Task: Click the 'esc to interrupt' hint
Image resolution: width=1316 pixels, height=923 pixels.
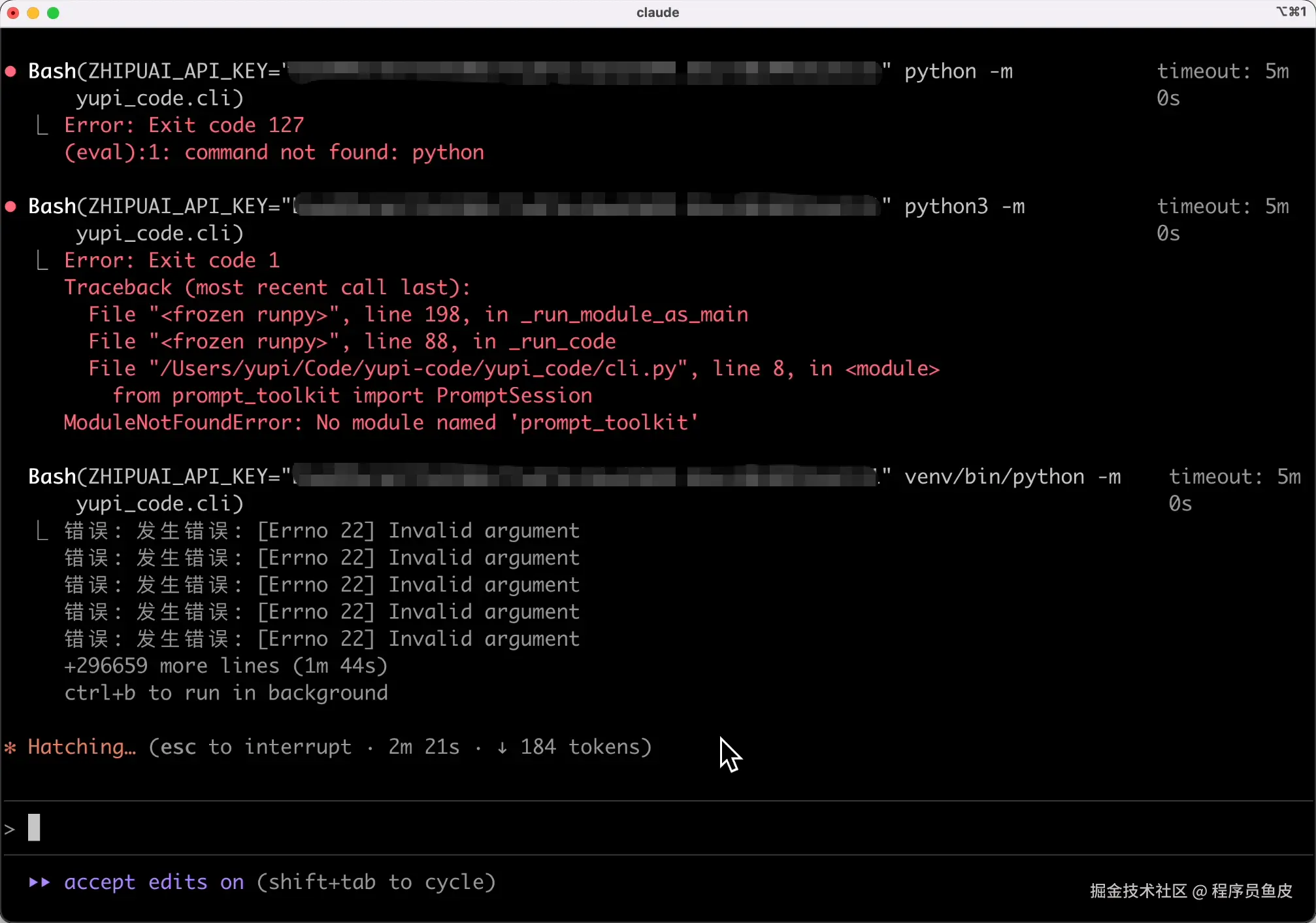Action: [x=255, y=747]
